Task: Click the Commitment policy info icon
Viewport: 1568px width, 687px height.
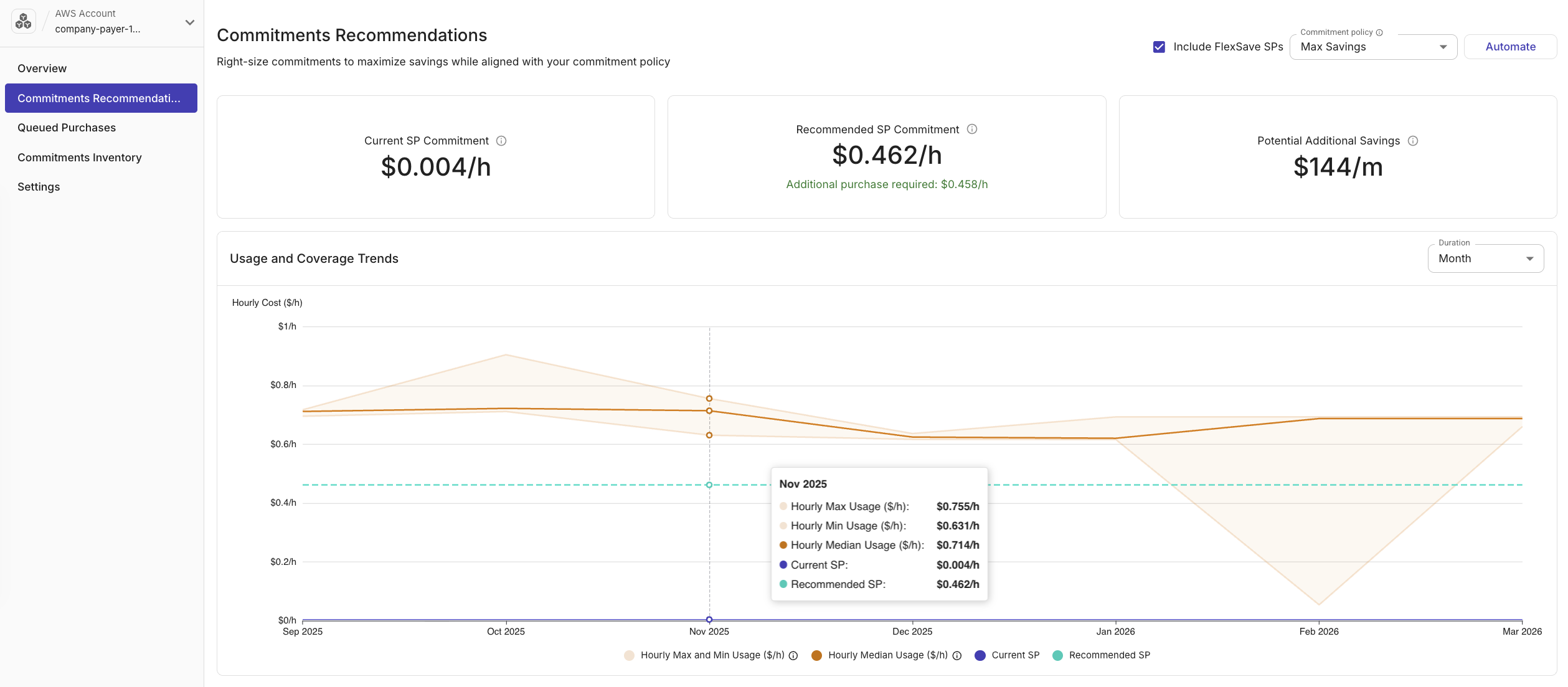Action: pyautogui.click(x=1378, y=32)
